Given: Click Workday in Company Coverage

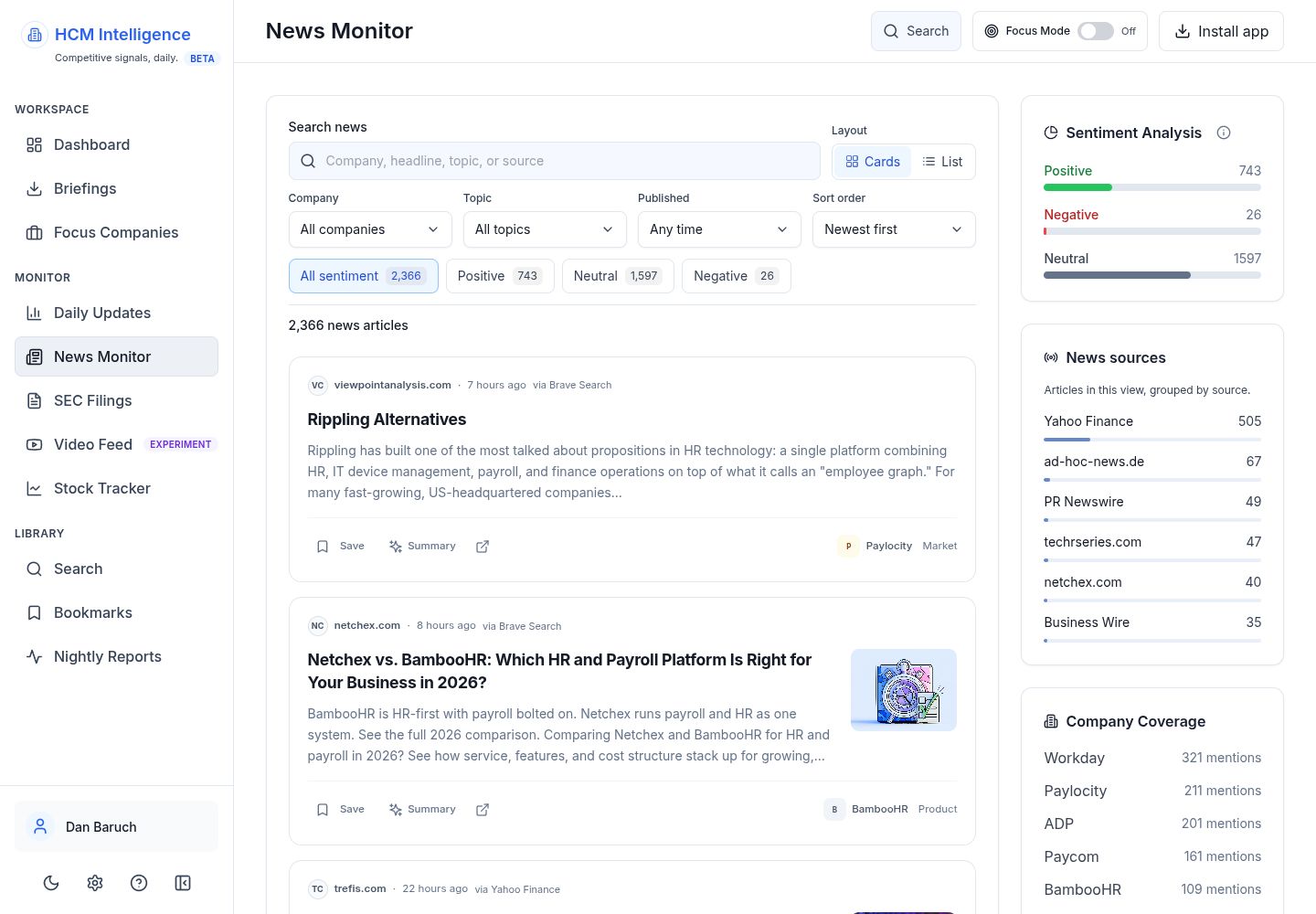Looking at the screenshot, I should [x=1074, y=758].
